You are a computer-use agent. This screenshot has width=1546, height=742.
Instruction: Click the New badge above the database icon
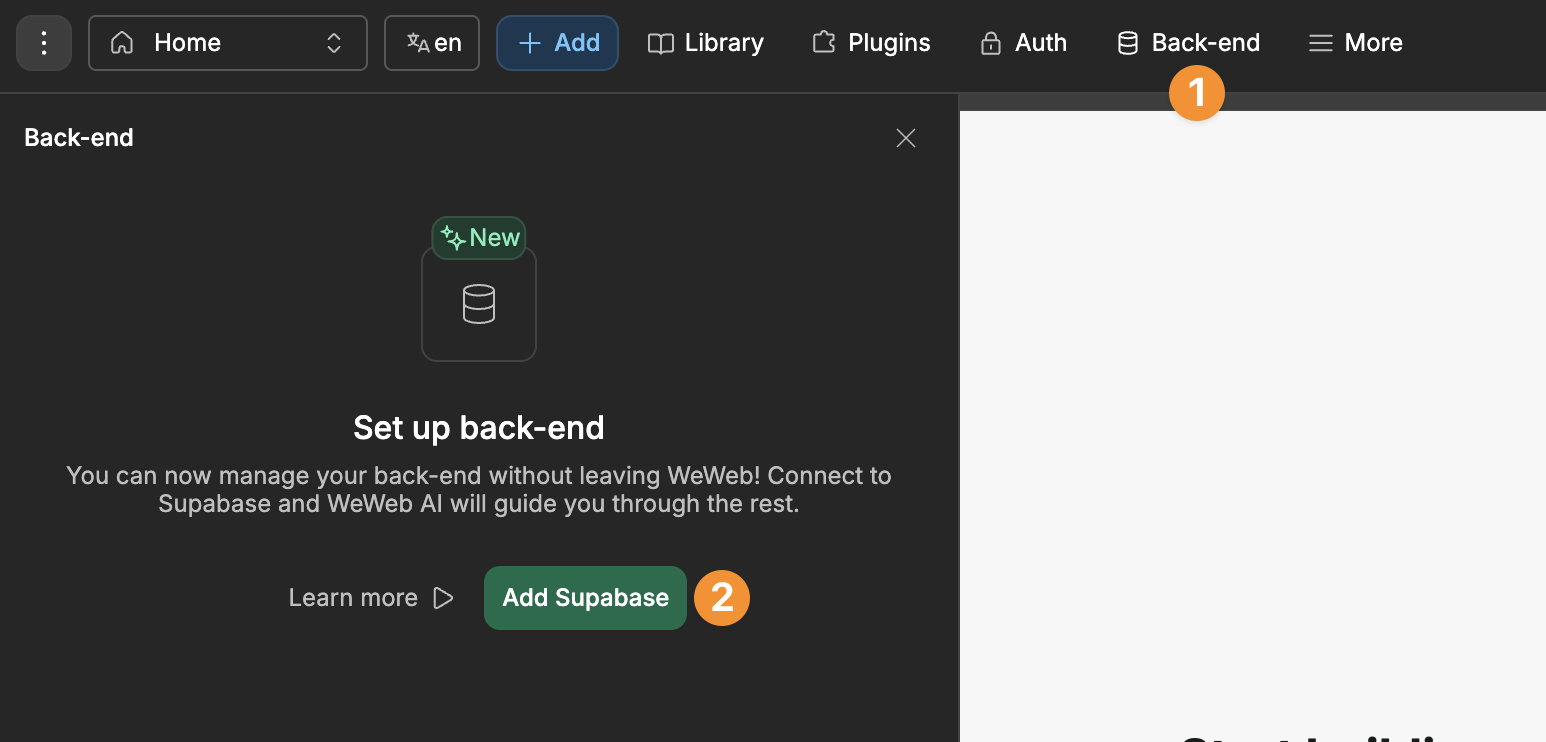pos(478,237)
